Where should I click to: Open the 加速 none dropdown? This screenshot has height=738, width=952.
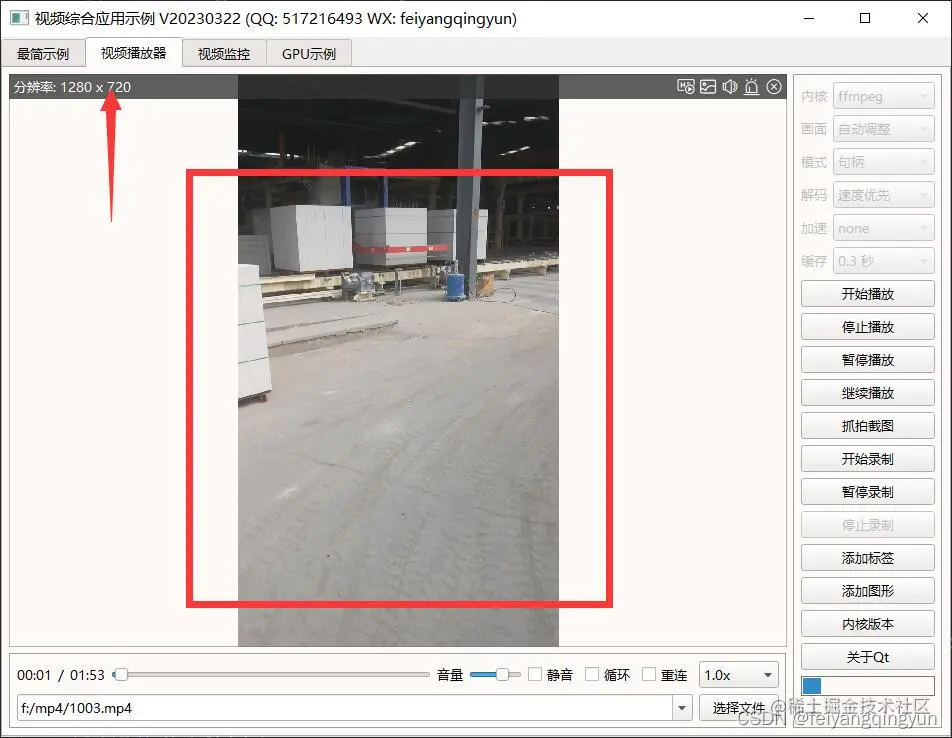click(883, 228)
